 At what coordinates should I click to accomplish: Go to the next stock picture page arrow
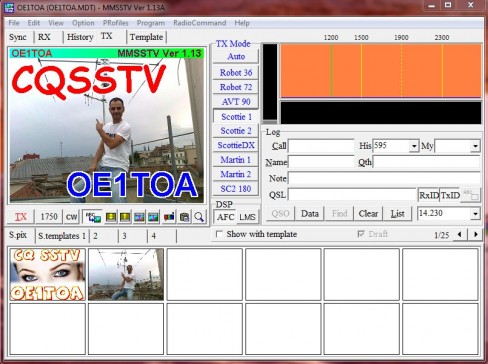coord(476,234)
